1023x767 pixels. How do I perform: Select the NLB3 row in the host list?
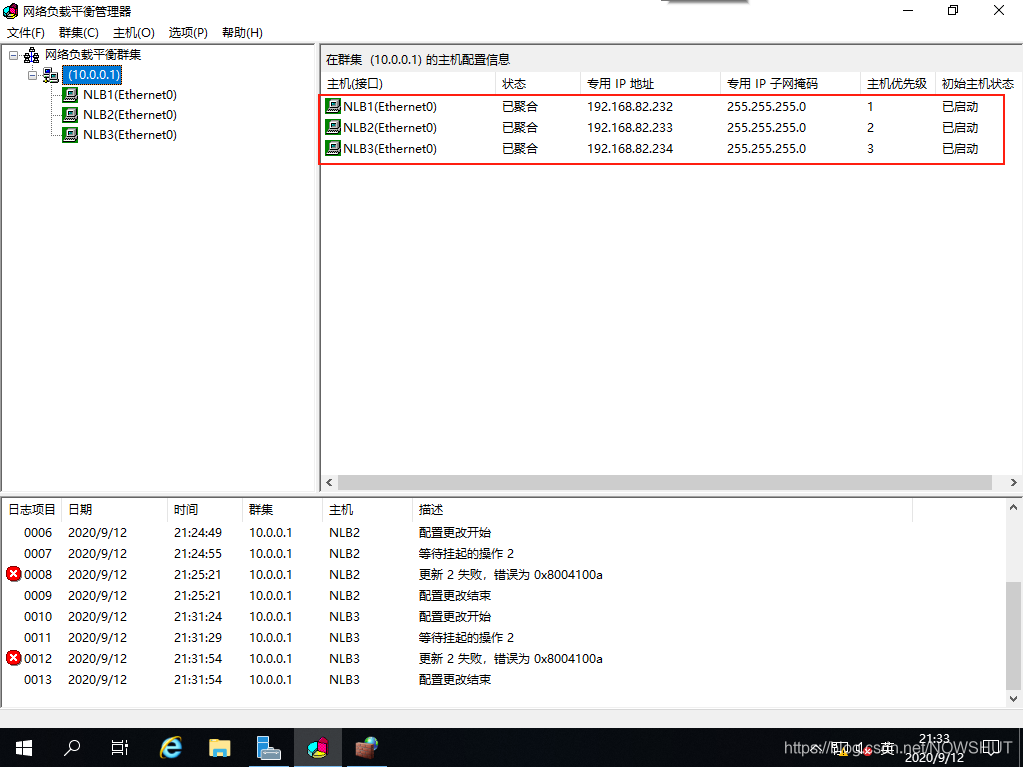[x=500, y=148]
